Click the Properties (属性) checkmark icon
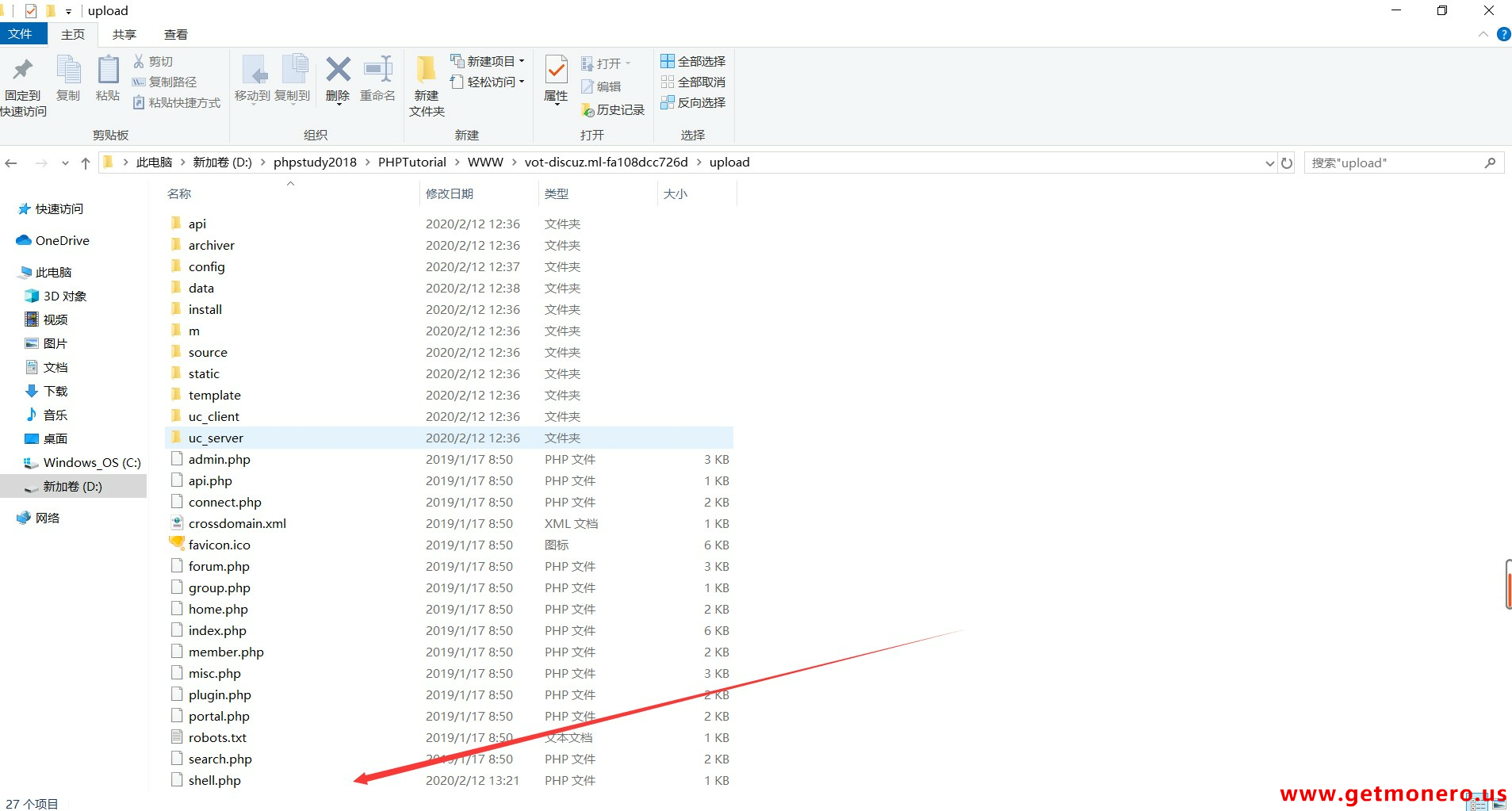 [556, 71]
